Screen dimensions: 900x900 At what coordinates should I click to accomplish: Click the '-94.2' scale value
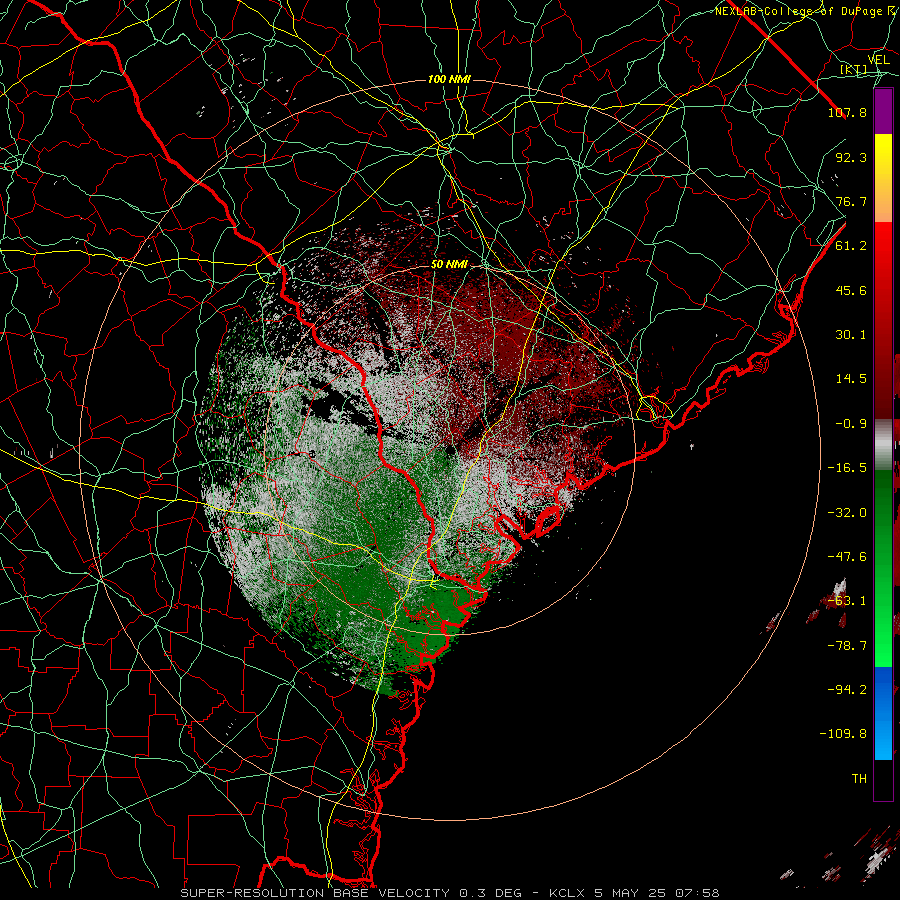click(847, 690)
